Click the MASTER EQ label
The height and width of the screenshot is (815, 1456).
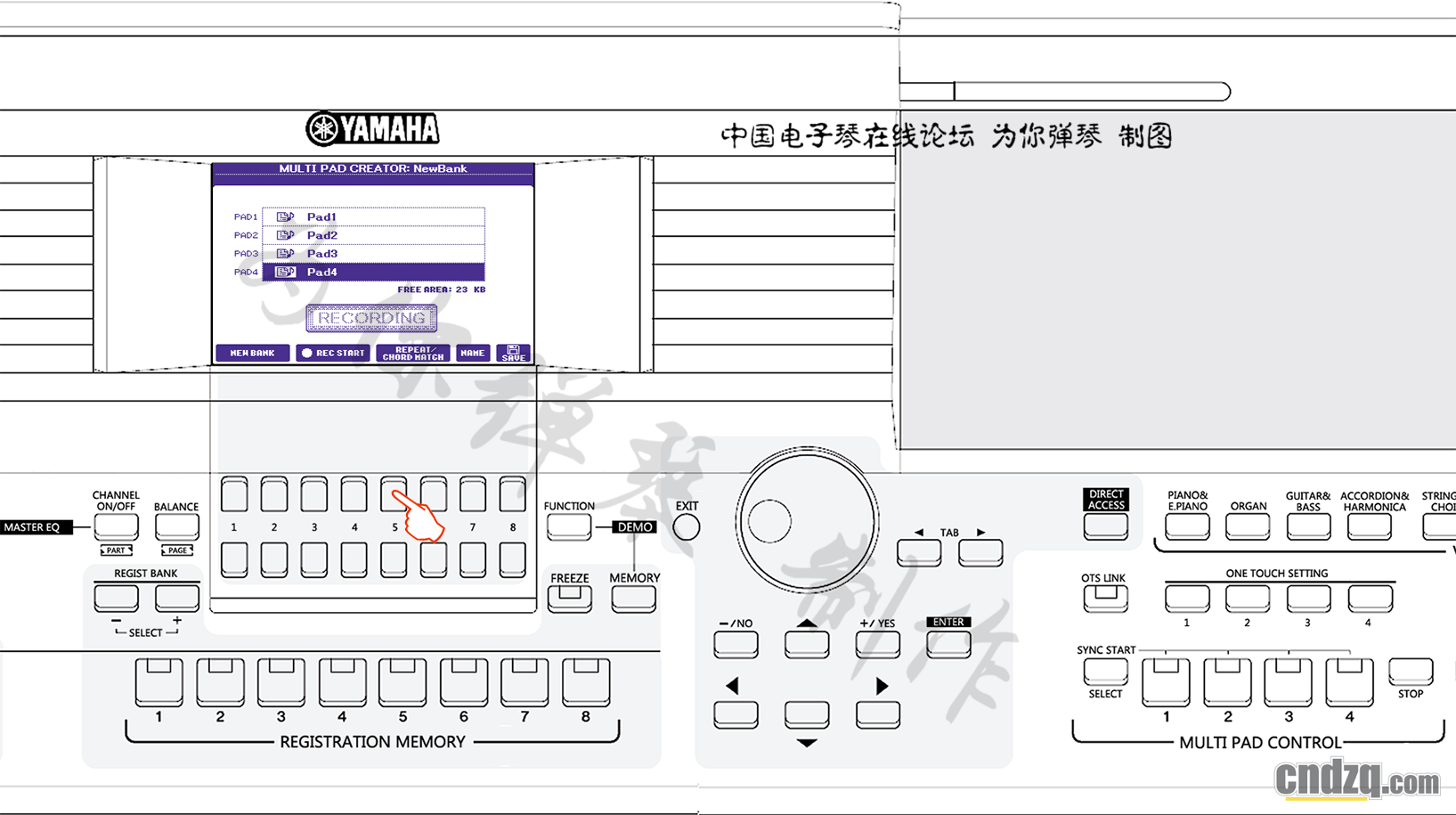[36, 527]
